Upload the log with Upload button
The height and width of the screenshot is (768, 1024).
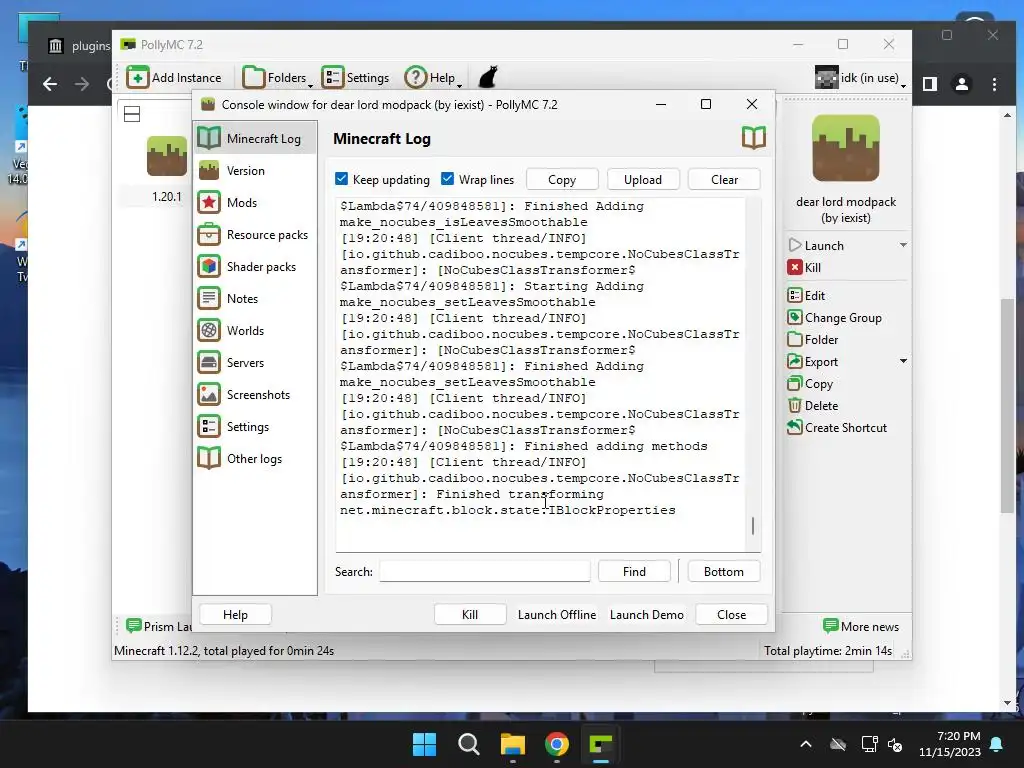pos(643,180)
